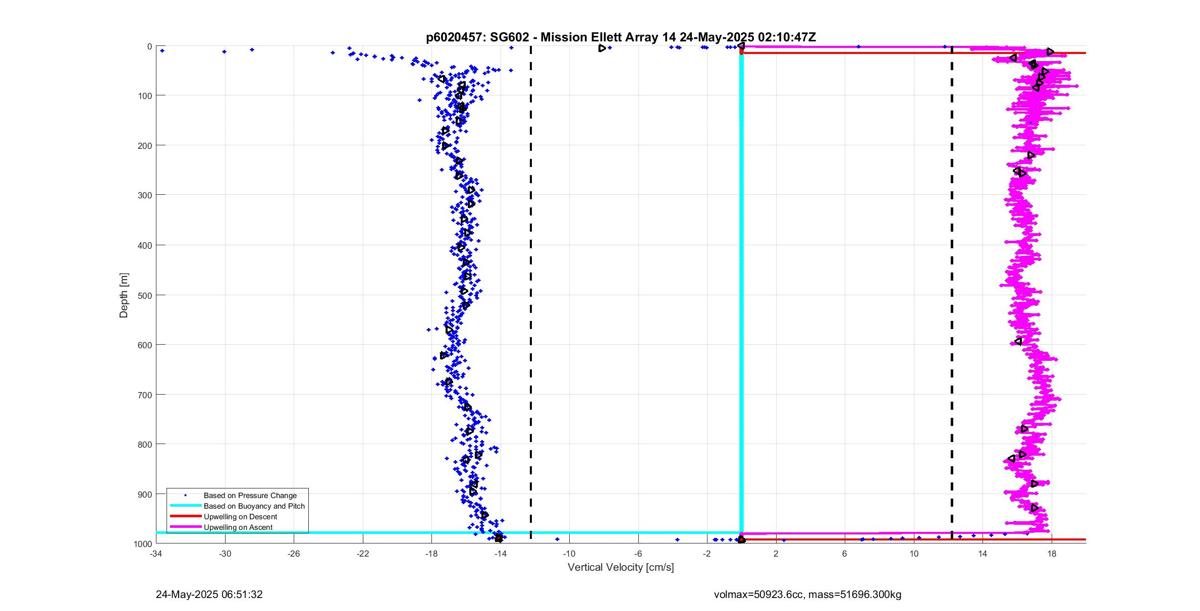Click the x-axis tick label '-10'
1200x611 pixels.
click(x=569, y=553)
